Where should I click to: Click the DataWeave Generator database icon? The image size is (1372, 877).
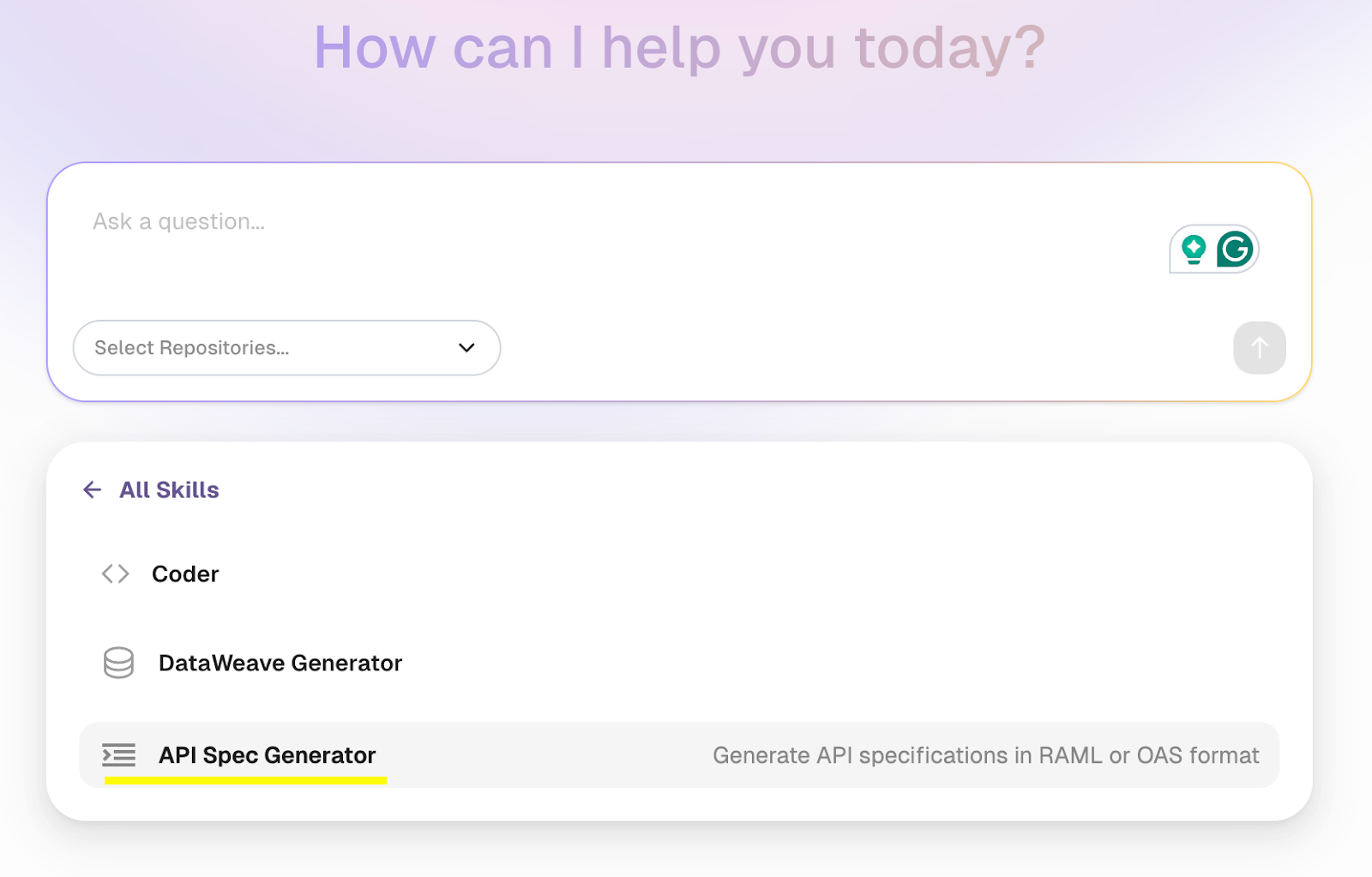118,663
